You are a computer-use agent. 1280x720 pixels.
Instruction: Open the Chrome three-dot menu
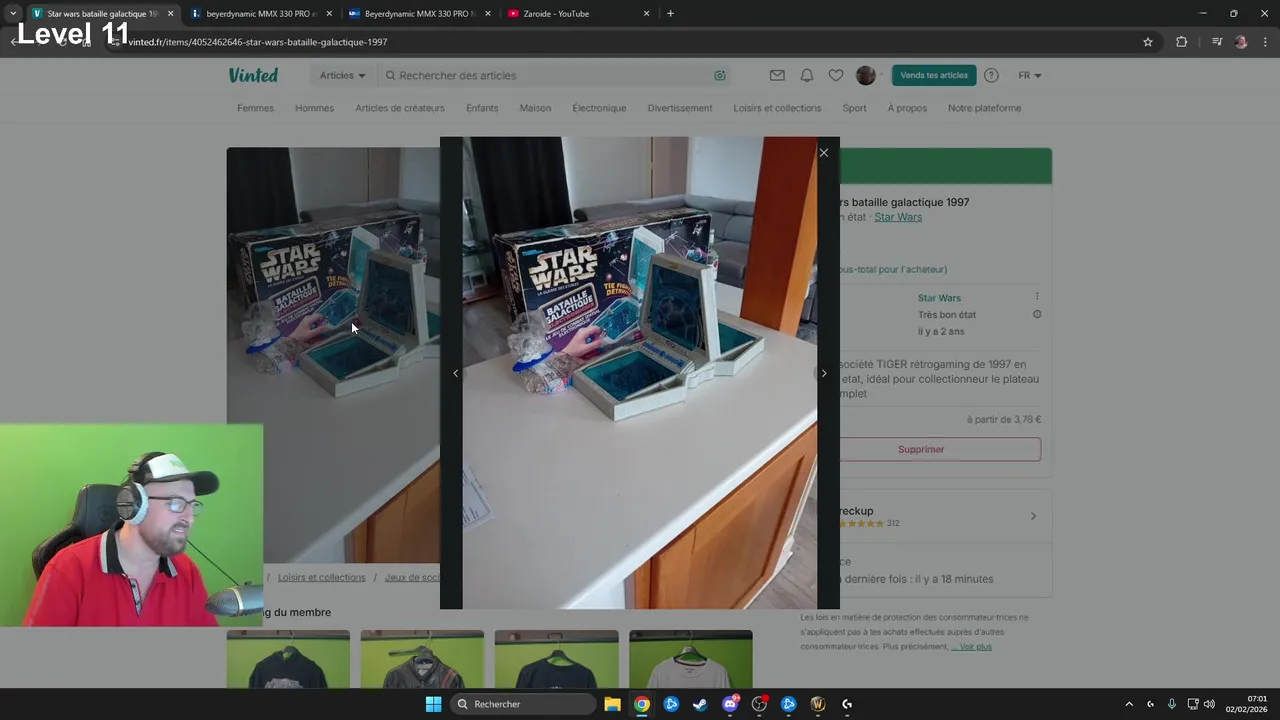coord(1266,42)
